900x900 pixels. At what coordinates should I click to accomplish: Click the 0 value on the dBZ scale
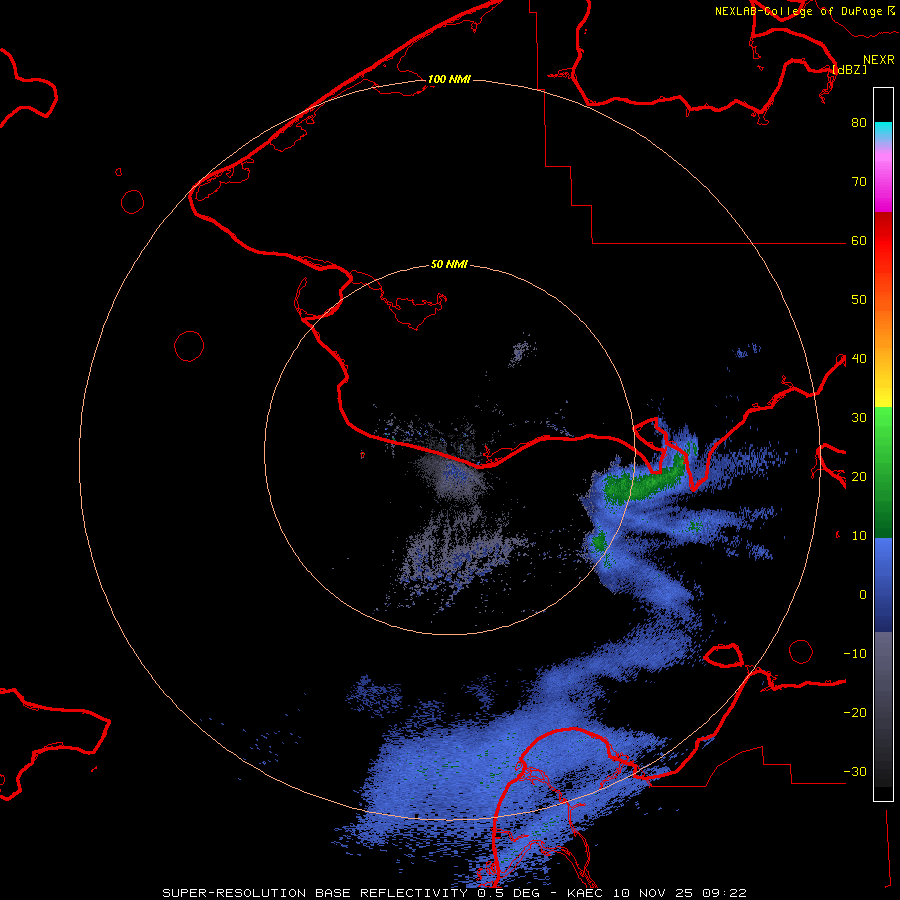[x=863, y=595]
